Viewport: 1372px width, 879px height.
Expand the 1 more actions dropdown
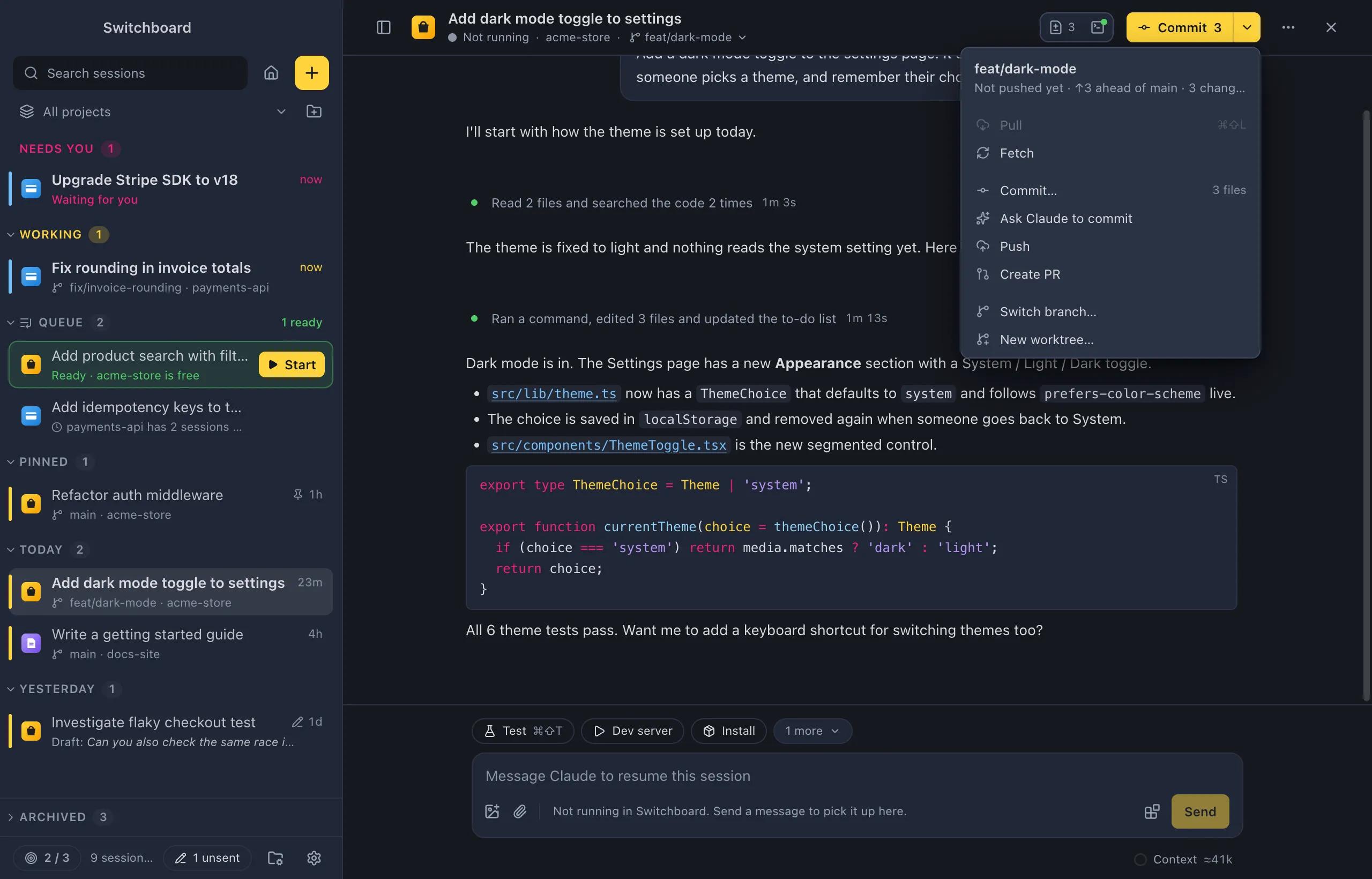pyautogui.click(x=812, y=731)
